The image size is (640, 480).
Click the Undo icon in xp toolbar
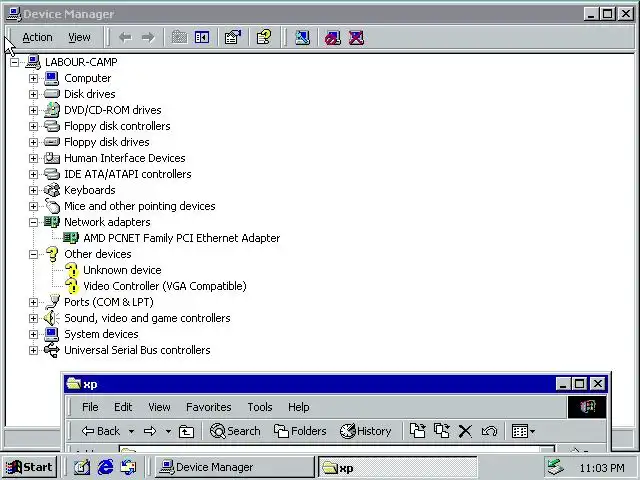click(x=489, y=431)
